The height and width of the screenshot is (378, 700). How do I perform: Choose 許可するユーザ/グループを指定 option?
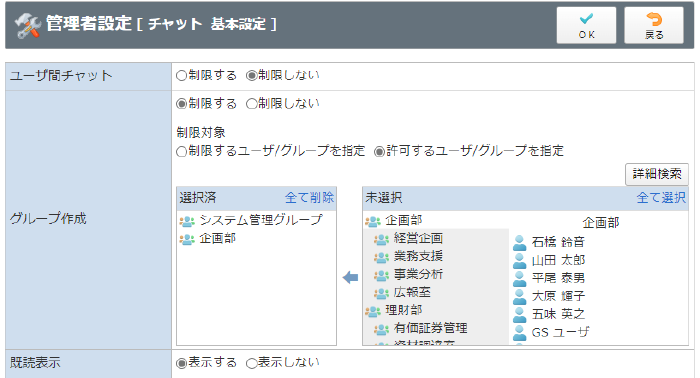click(x=379, y=152)
